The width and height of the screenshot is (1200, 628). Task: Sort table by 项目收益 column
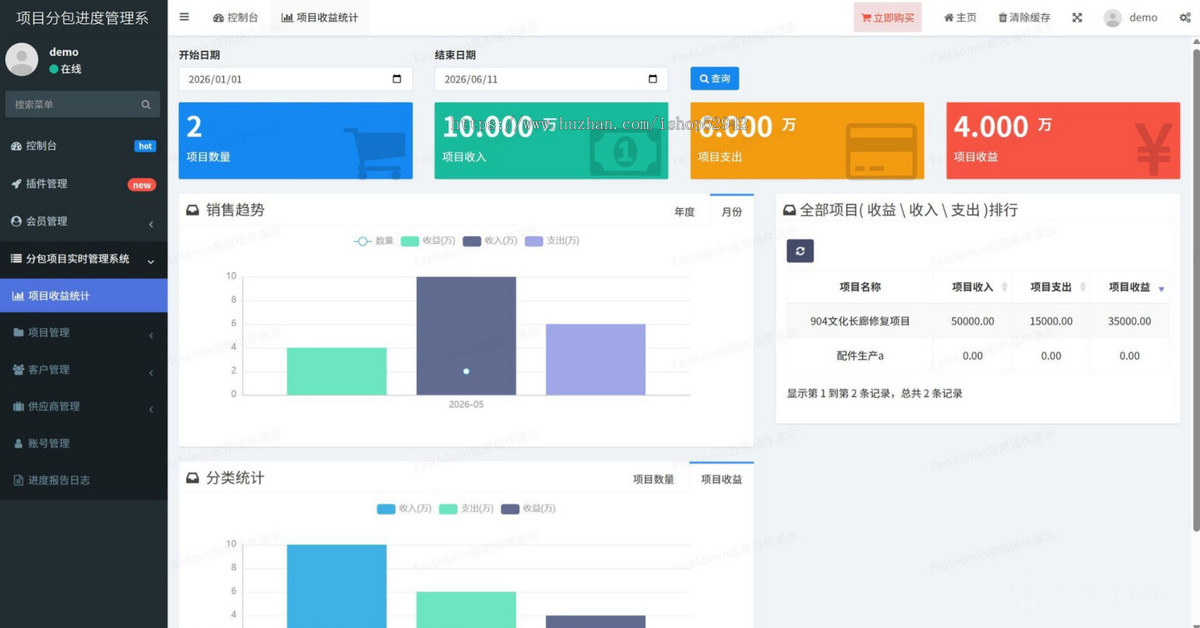(1129, 287)
